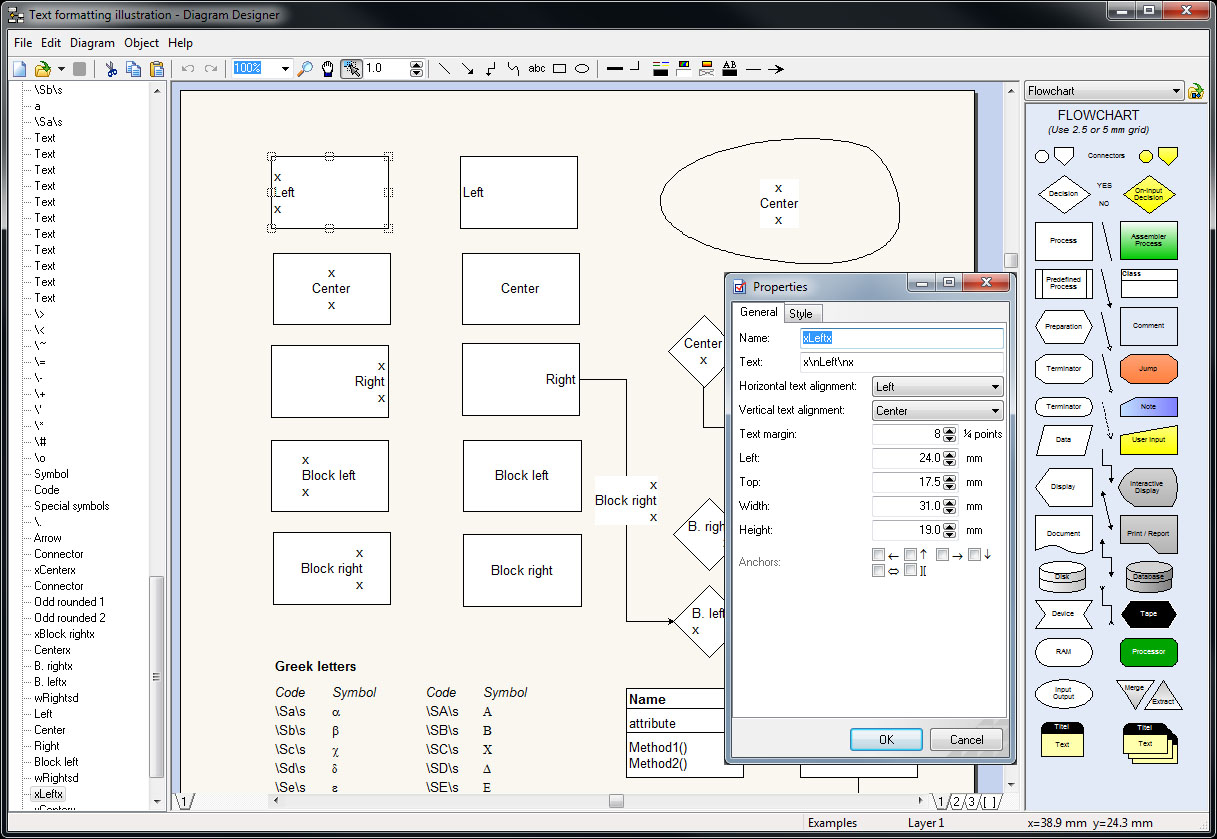Open the Edit menu
This screenshot has width=1217, height=839.
click(51, 43)
